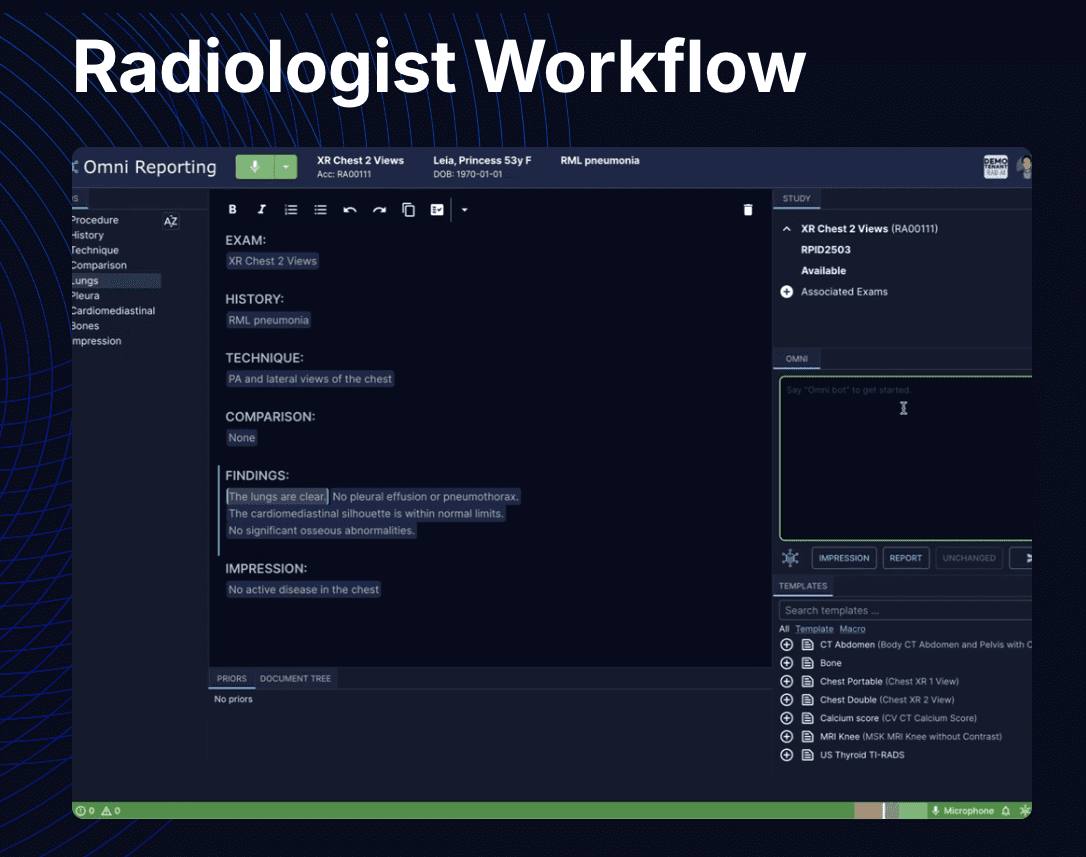Image resolution: width=1086 pixels, height=857 pixels.
Task: Click the IMPRESSION button
Action: pyautogui.click(x=843, y=558)
